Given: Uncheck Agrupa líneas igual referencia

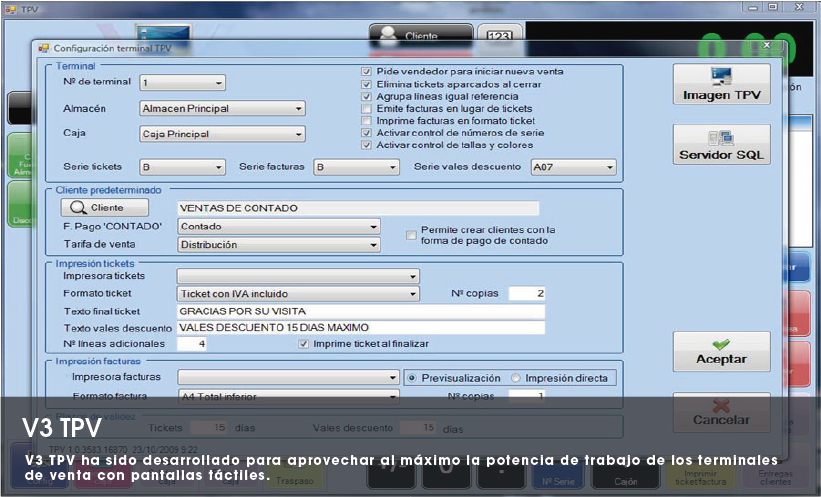Looking at the screenshot, I should pyautogui.click(x=367, y=96).
